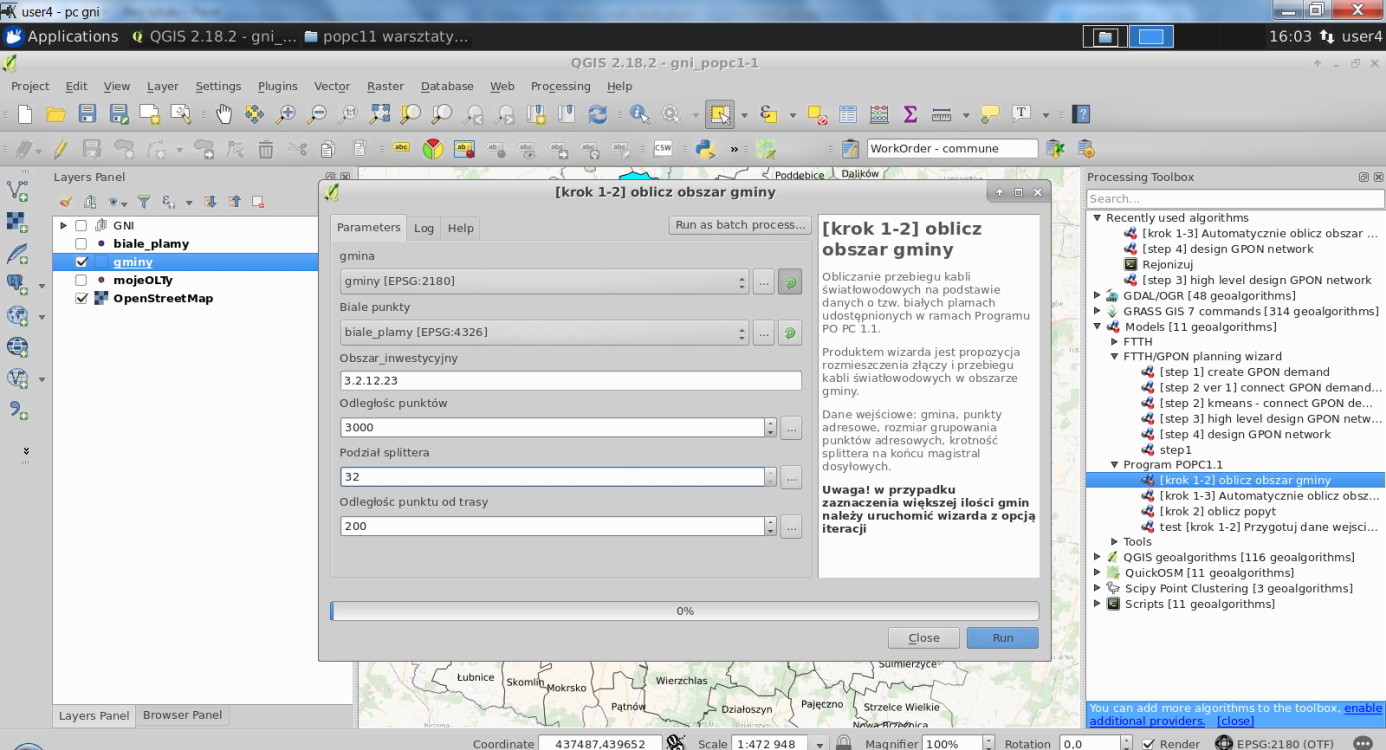Click the Identify Features tool
Viewport: 1386px width, 750px height.
pos(638,114)
